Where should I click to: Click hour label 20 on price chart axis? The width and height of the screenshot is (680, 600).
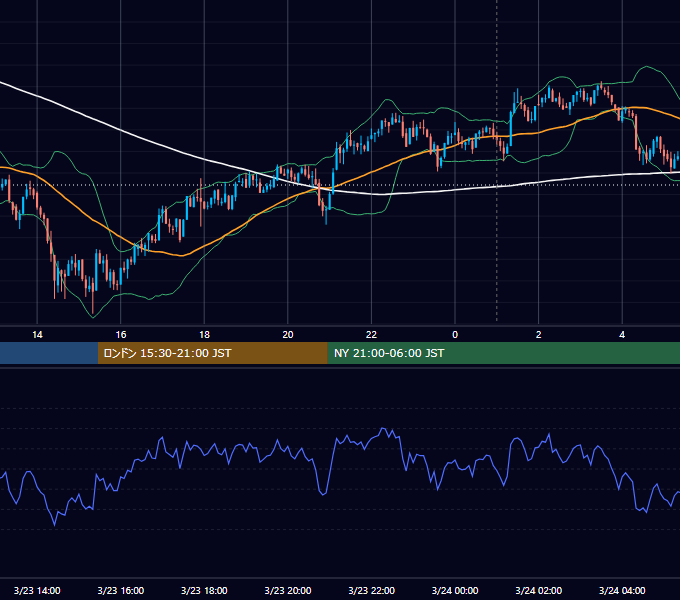[x=288, y=335]
